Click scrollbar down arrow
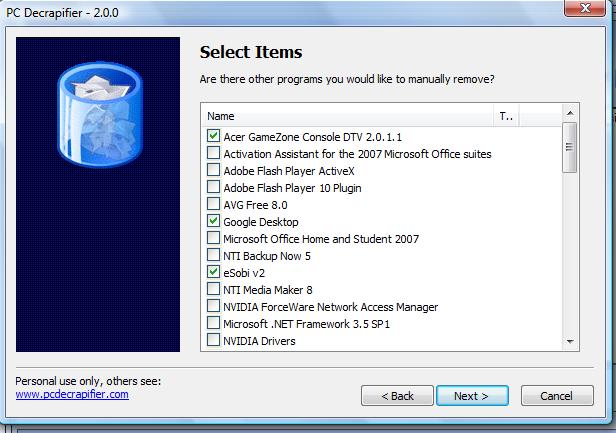616x433 pixels. point(570,342)
